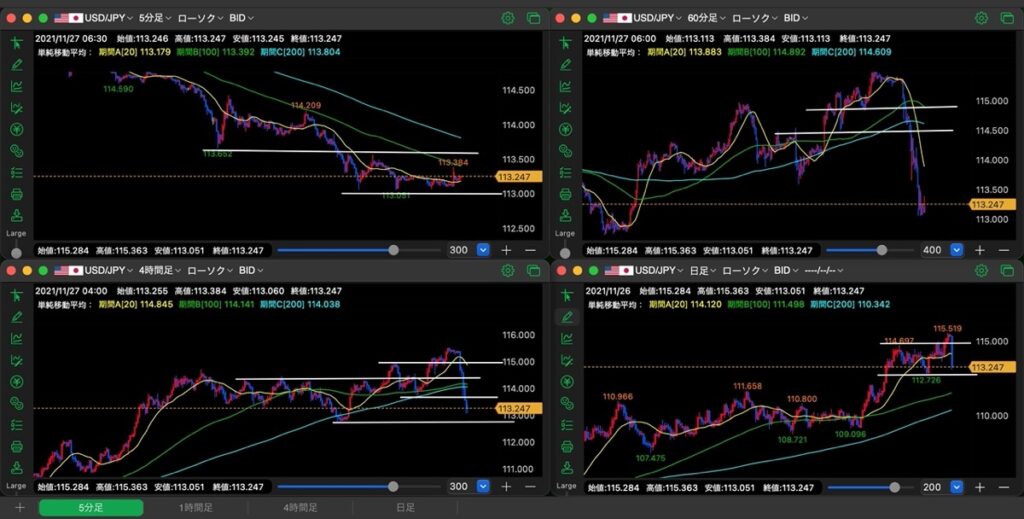Click the 115.519 high label in 日足 chart
1024x519 pixels.
click(947, 328)
